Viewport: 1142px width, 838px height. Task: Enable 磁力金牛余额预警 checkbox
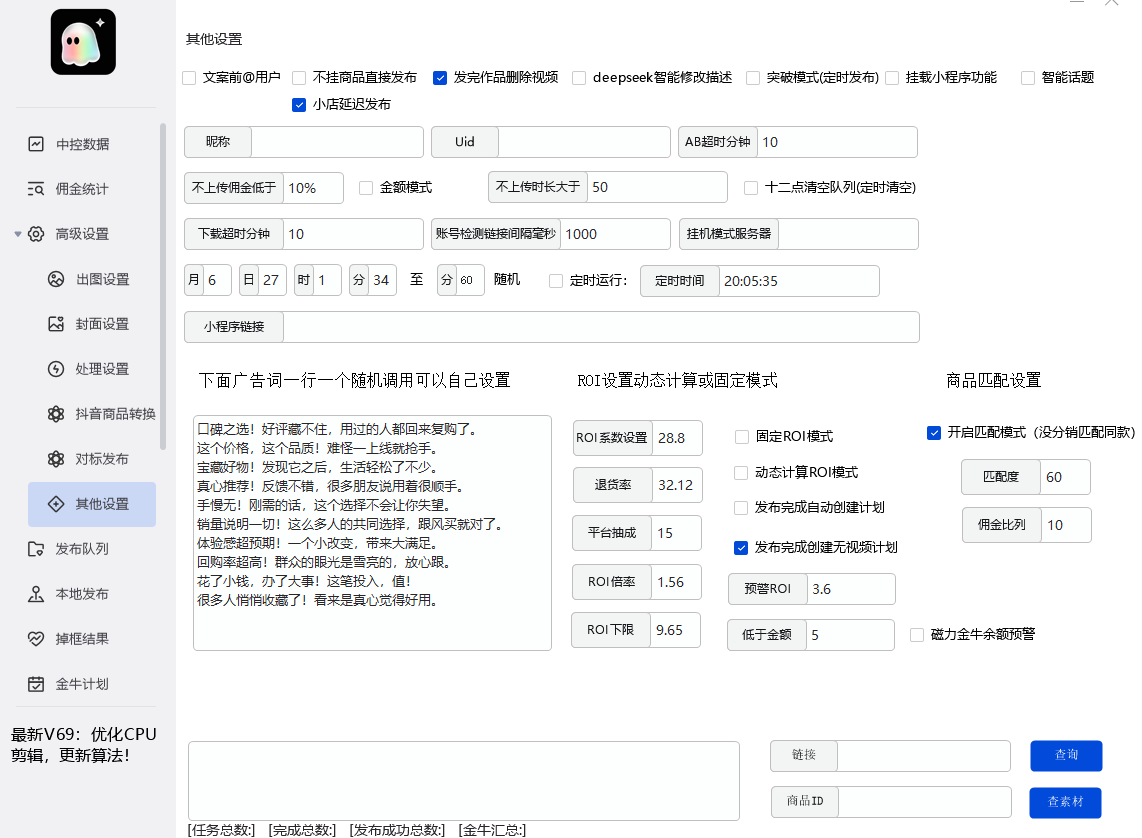coord(918,635)
